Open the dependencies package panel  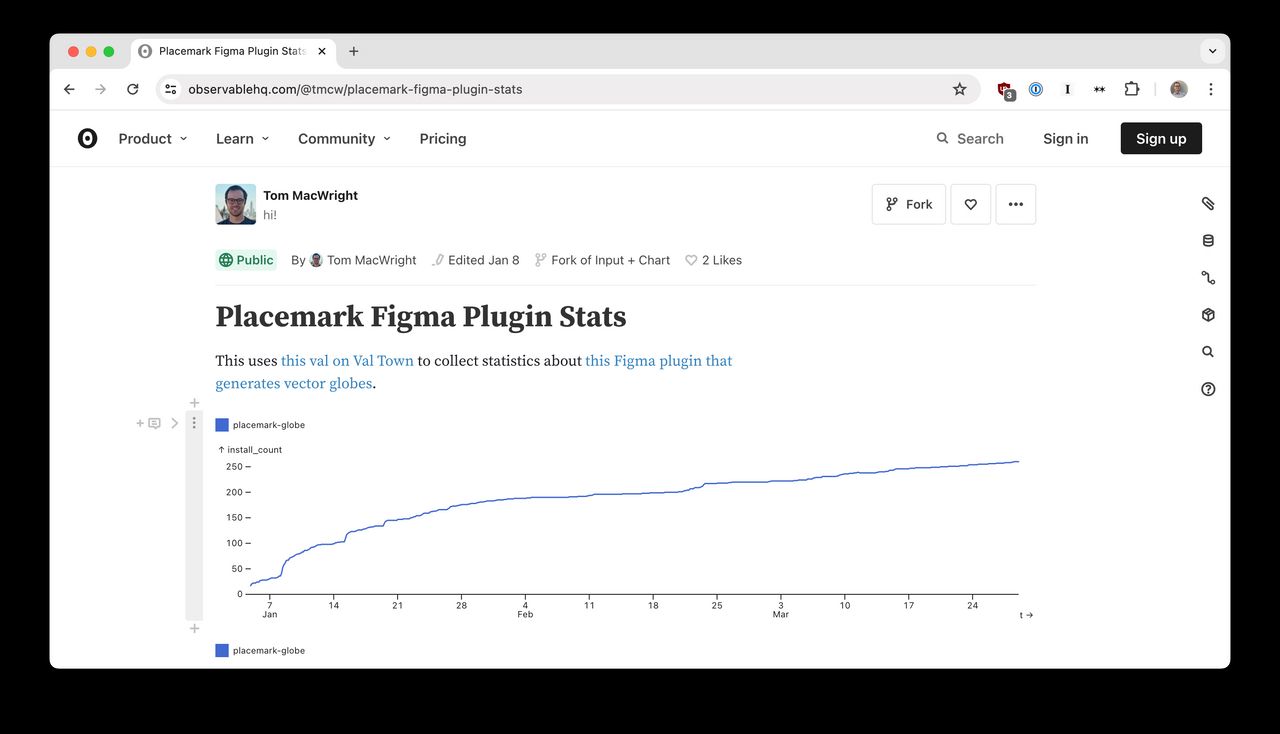tap(1207, 314)
